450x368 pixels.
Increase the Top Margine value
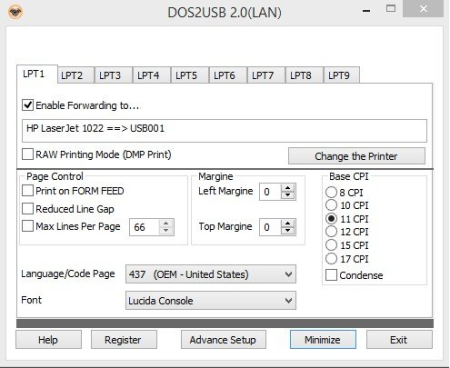tap(288, 223)
